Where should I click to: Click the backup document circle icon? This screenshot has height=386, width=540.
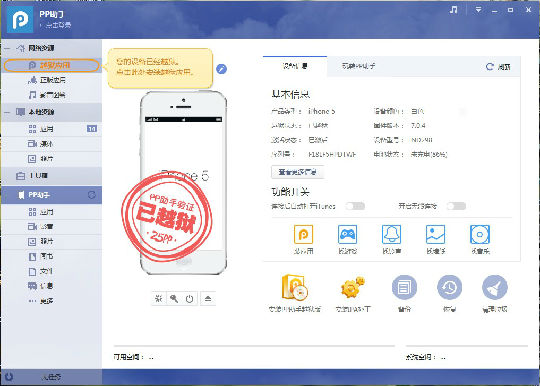click(x=404, y=287)
